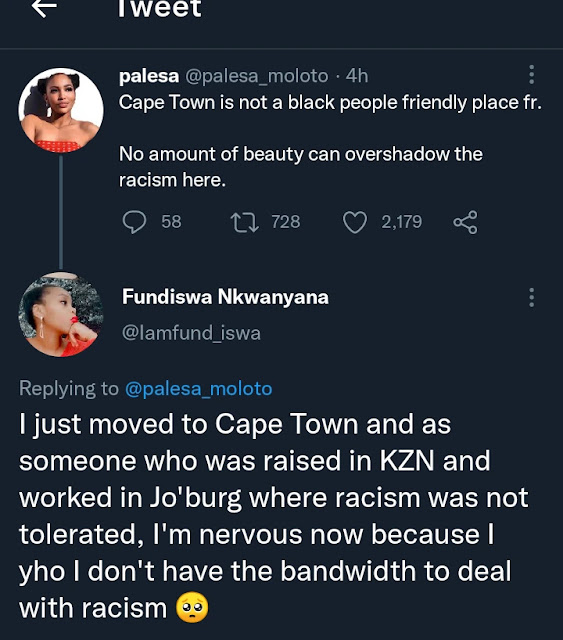Retweet palesa's Cape Town tweet
This screenshot has width=563, height=640.
point(245,222)
